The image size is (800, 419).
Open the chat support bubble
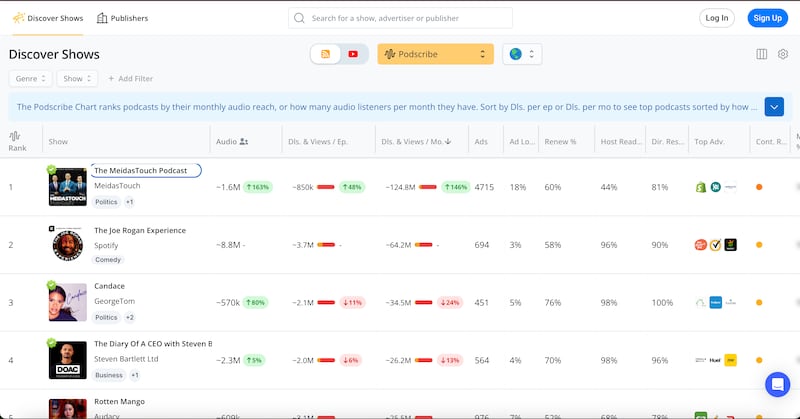[x=778, y=384]
